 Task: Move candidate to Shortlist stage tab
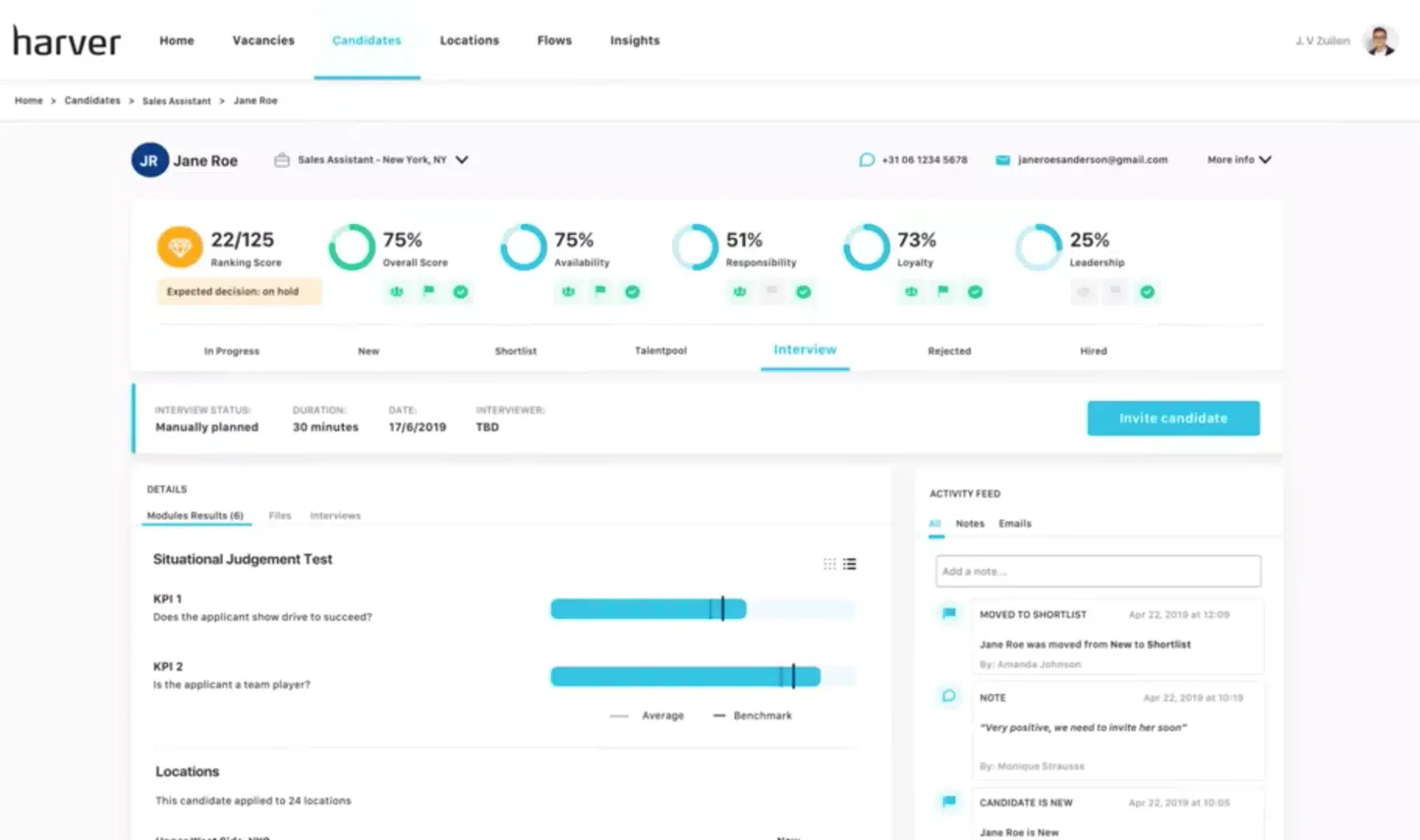coord(515,351)
